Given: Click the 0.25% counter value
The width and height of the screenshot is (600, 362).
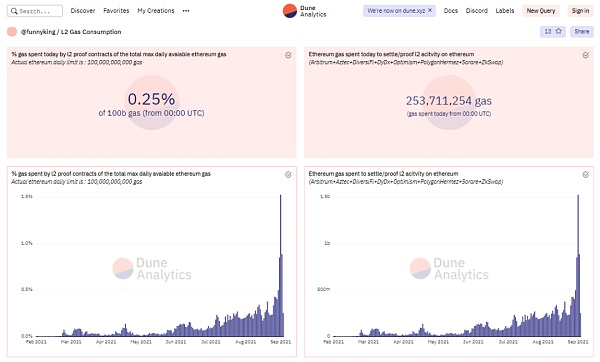Looking at the screenshot, I should [152, 99].
